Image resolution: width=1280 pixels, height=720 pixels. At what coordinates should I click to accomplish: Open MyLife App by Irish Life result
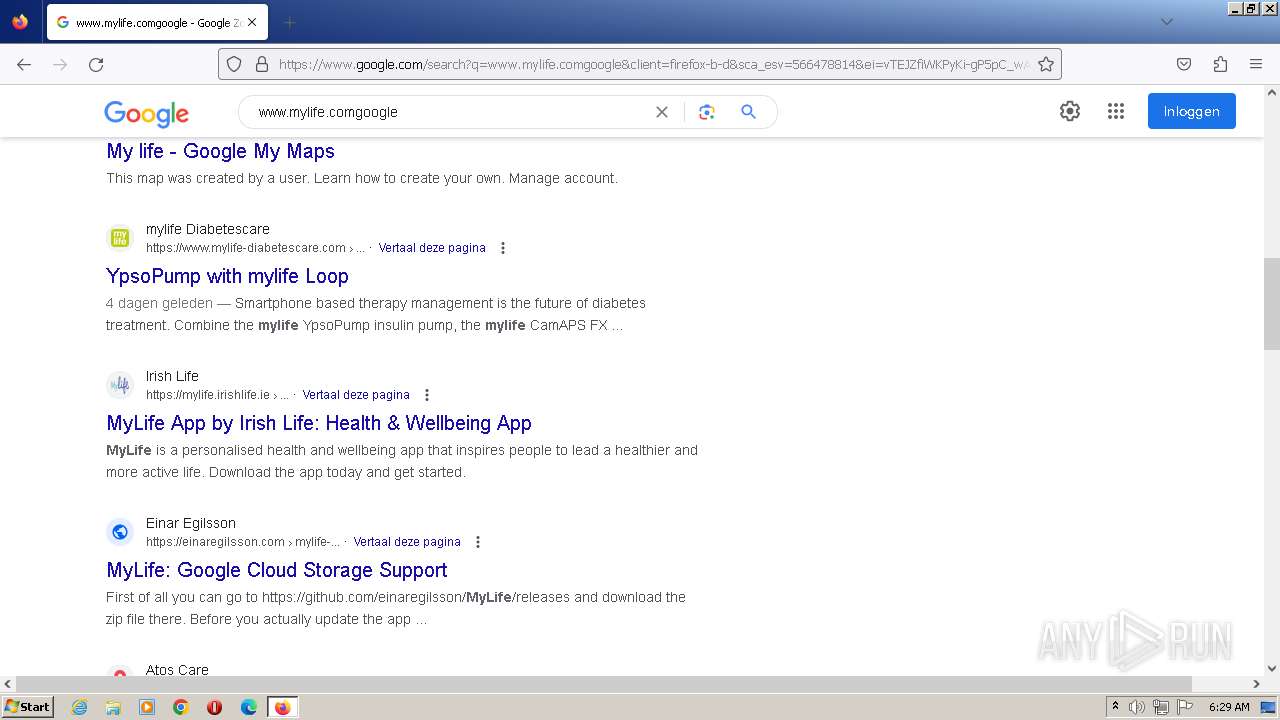point(319,423)
